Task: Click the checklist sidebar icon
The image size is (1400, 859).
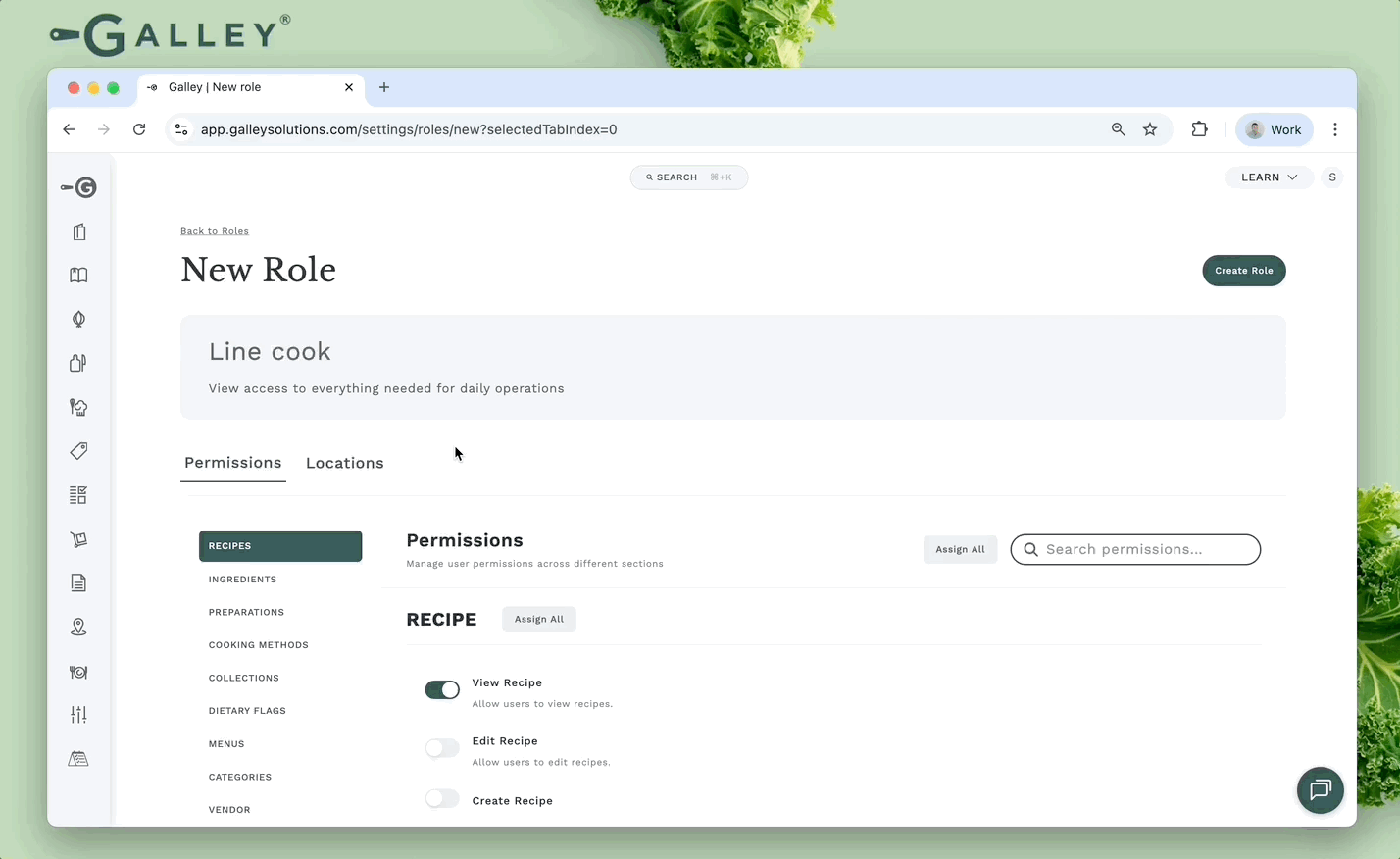Action: coord(78,495)
